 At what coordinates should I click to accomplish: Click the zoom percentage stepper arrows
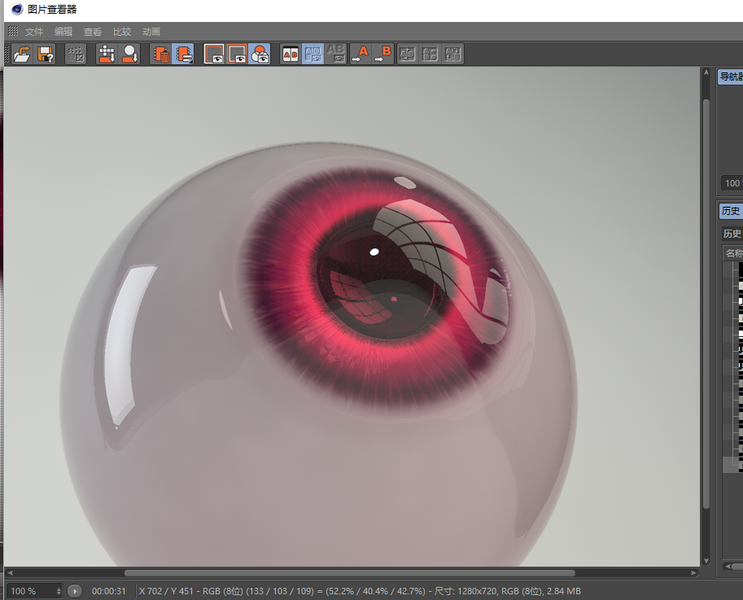tap(59, 591)
